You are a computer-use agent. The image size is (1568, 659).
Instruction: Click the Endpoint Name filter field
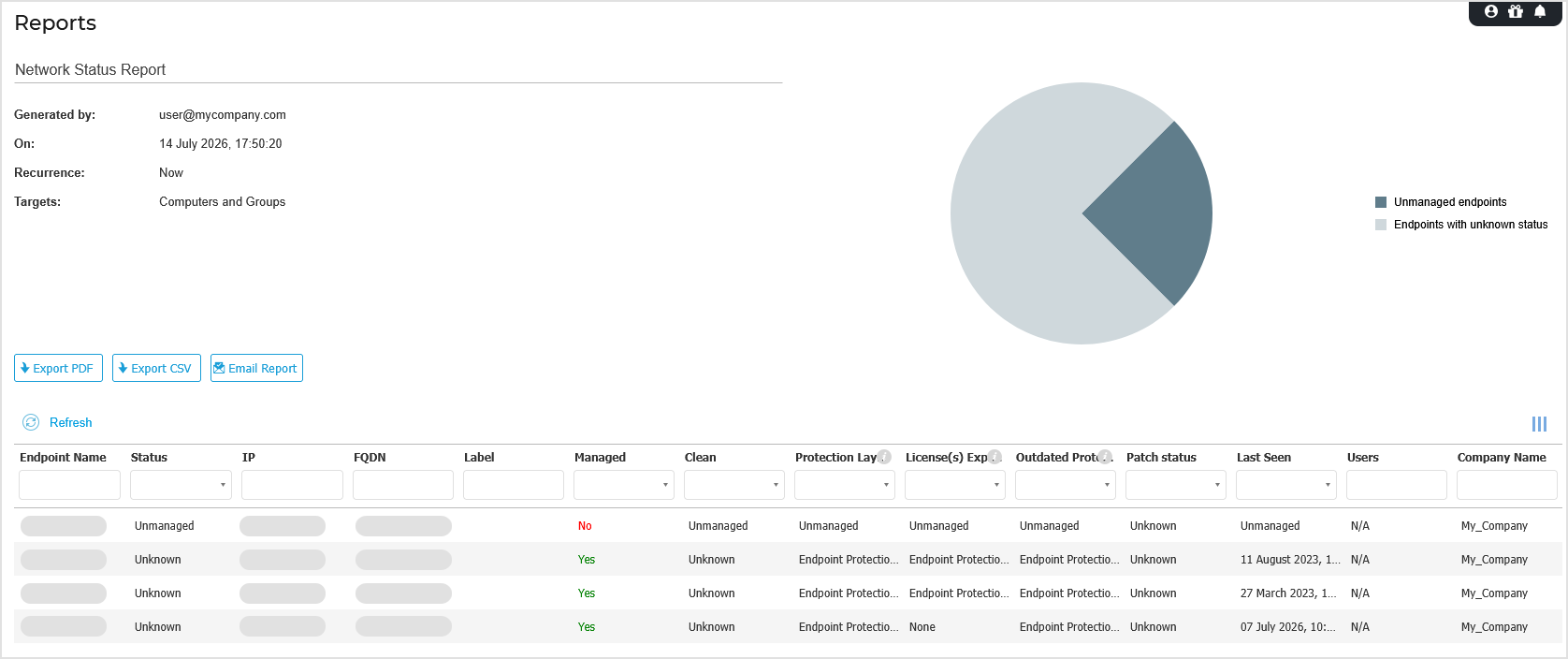[x=69, y=485]
